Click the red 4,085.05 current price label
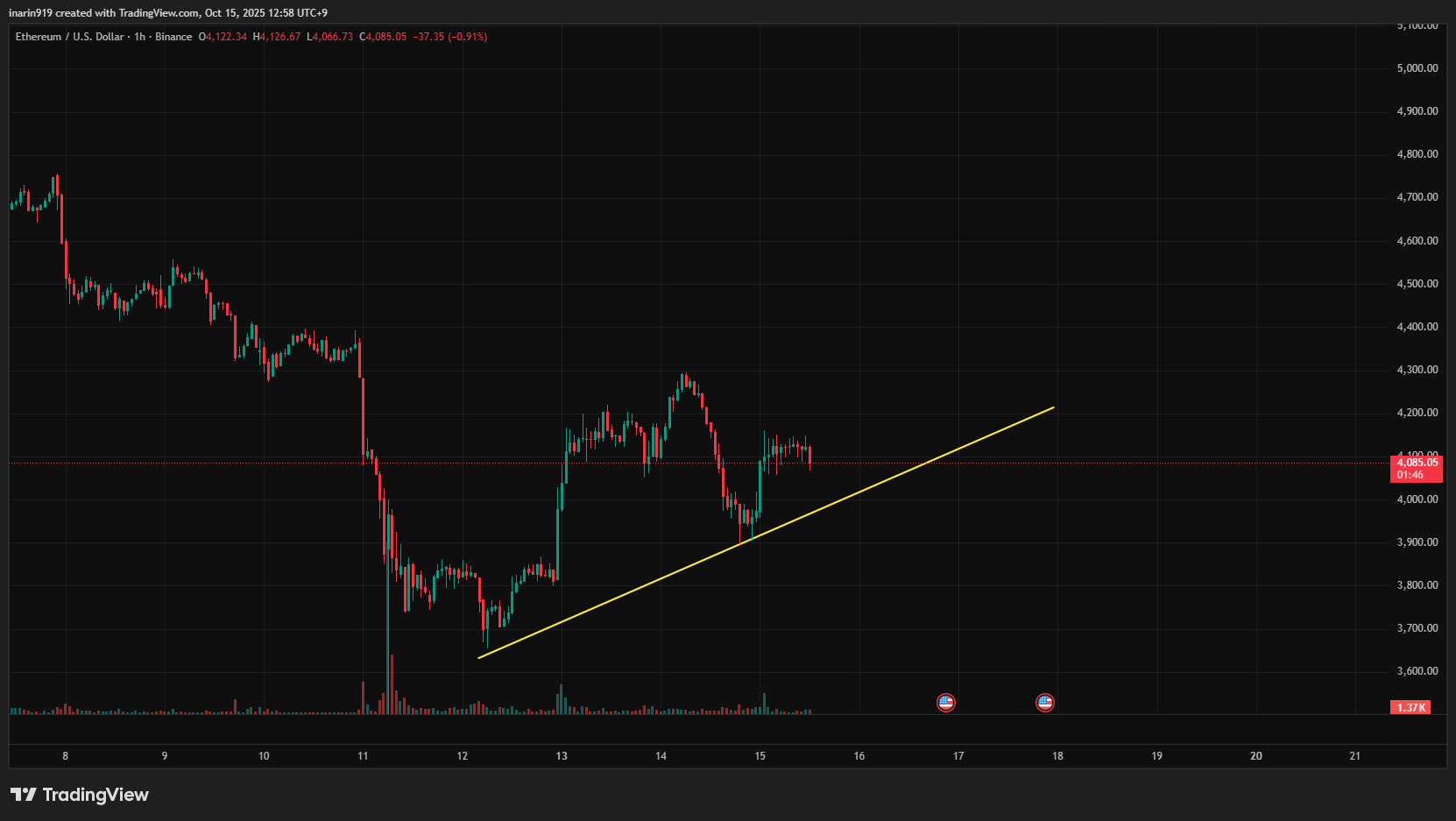The image size is (1456, 821). [1416, 463]
